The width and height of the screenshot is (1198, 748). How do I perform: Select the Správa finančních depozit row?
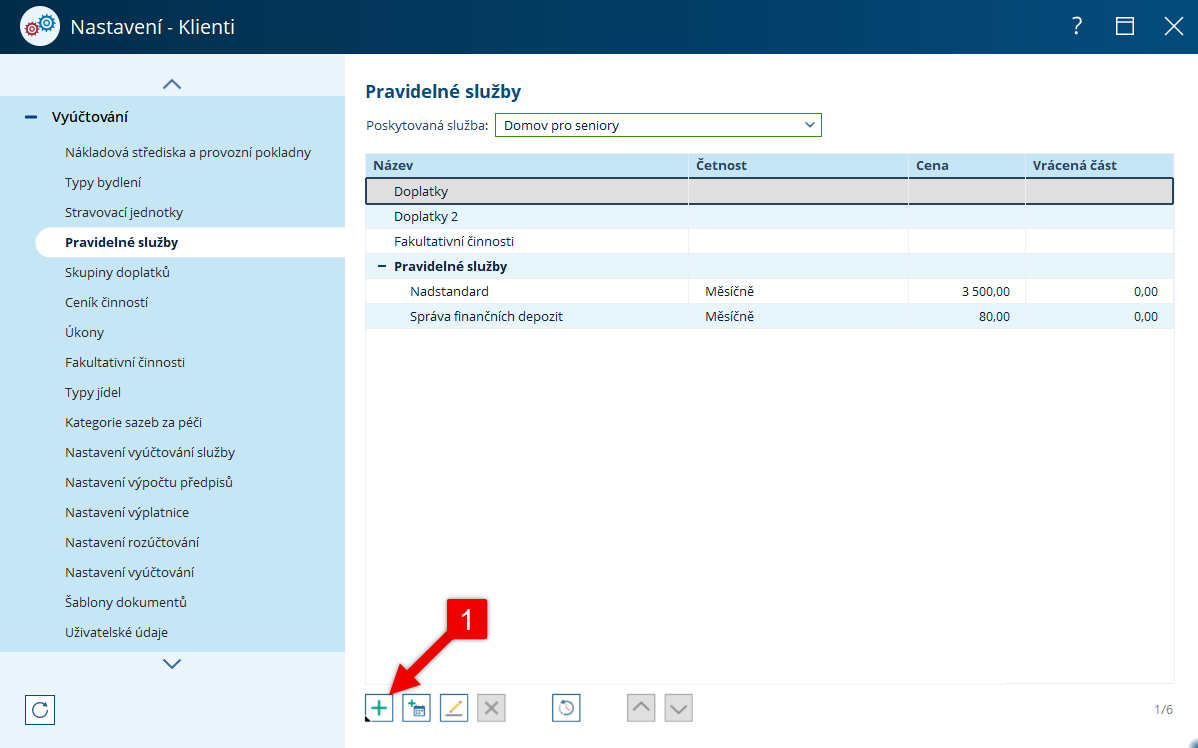[769, 316]
